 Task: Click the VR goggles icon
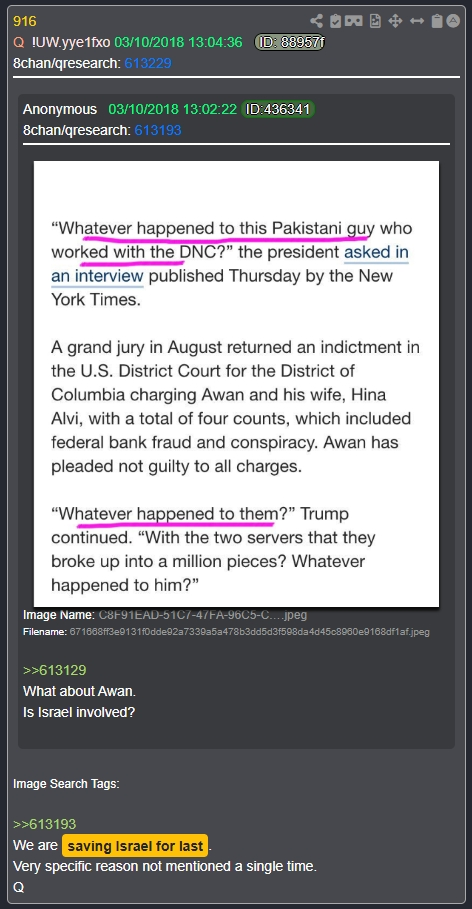tap(354, 21)
